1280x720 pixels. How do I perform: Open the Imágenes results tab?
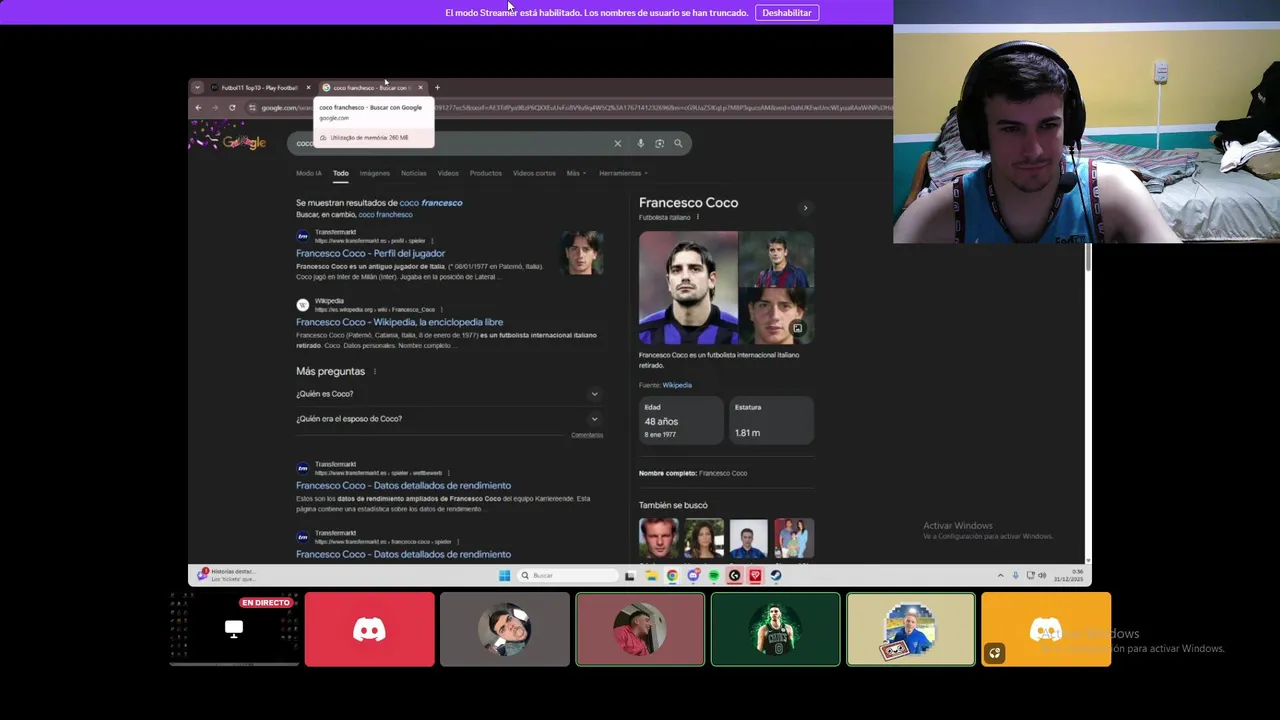[x=375, y=173]
